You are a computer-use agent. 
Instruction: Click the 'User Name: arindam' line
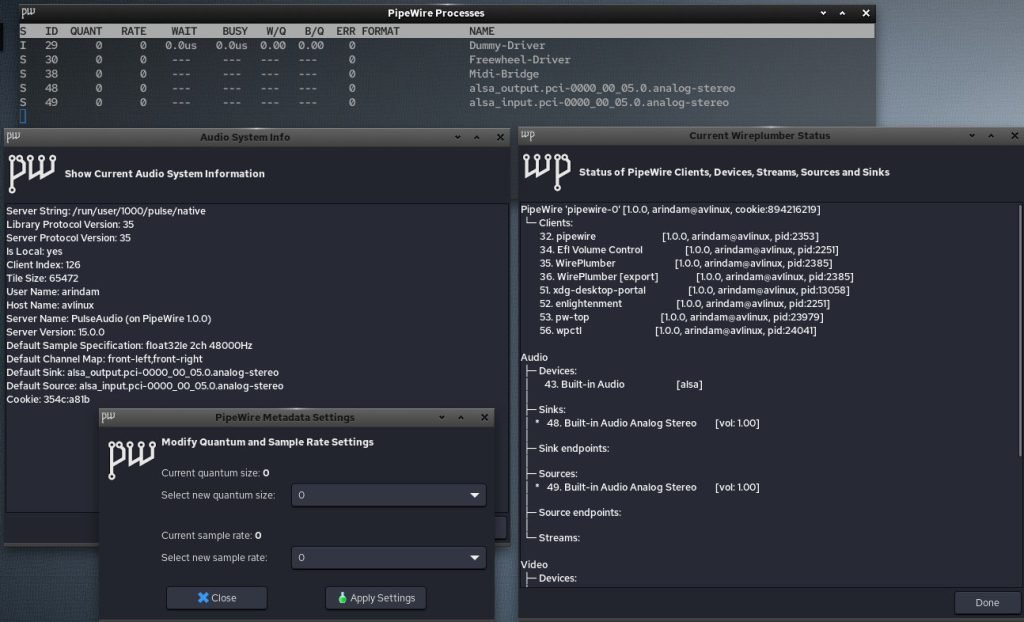pyautogui.click(x=53, y=291)
